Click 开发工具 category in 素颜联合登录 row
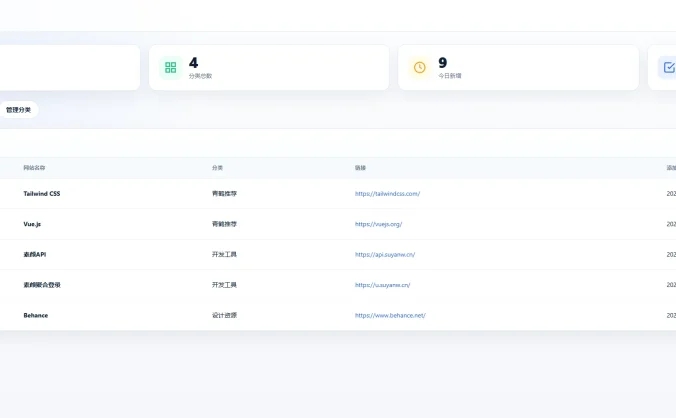This screenshot has height=418, width=676. tap(224, 285)
